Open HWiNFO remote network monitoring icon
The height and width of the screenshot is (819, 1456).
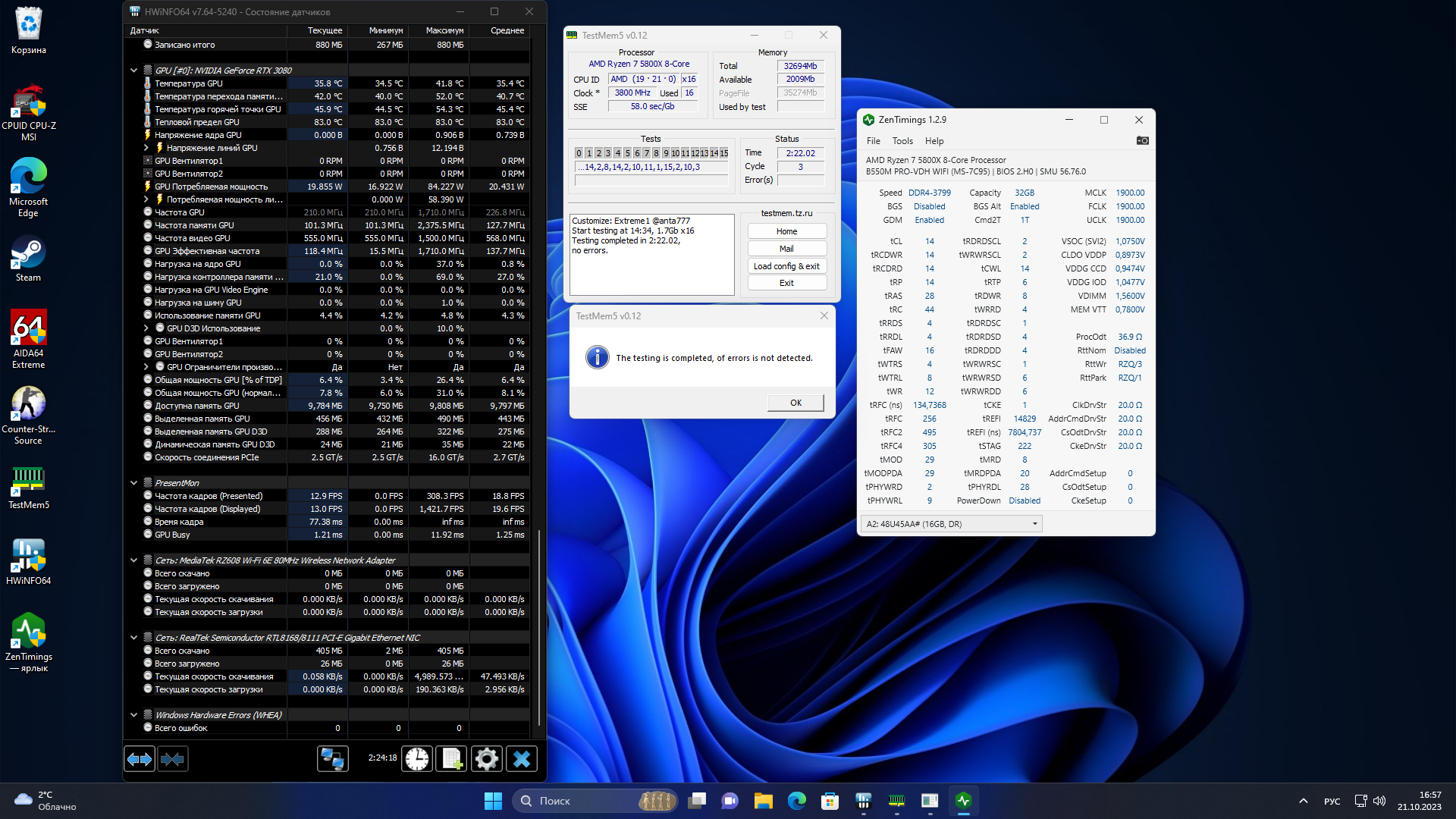coord(332,759)
